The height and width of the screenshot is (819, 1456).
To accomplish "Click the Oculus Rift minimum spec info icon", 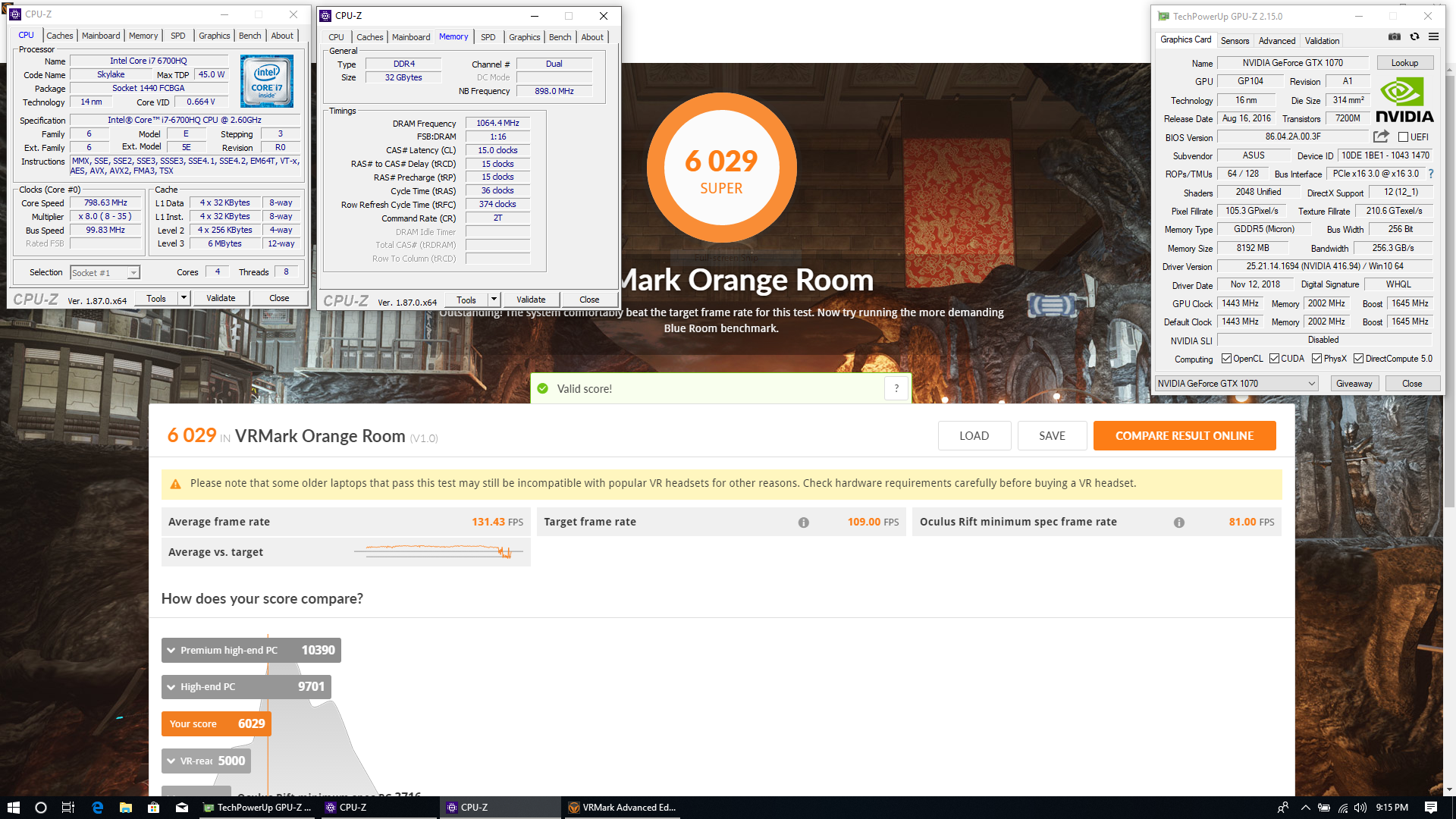I will (x=1178, y=522).
